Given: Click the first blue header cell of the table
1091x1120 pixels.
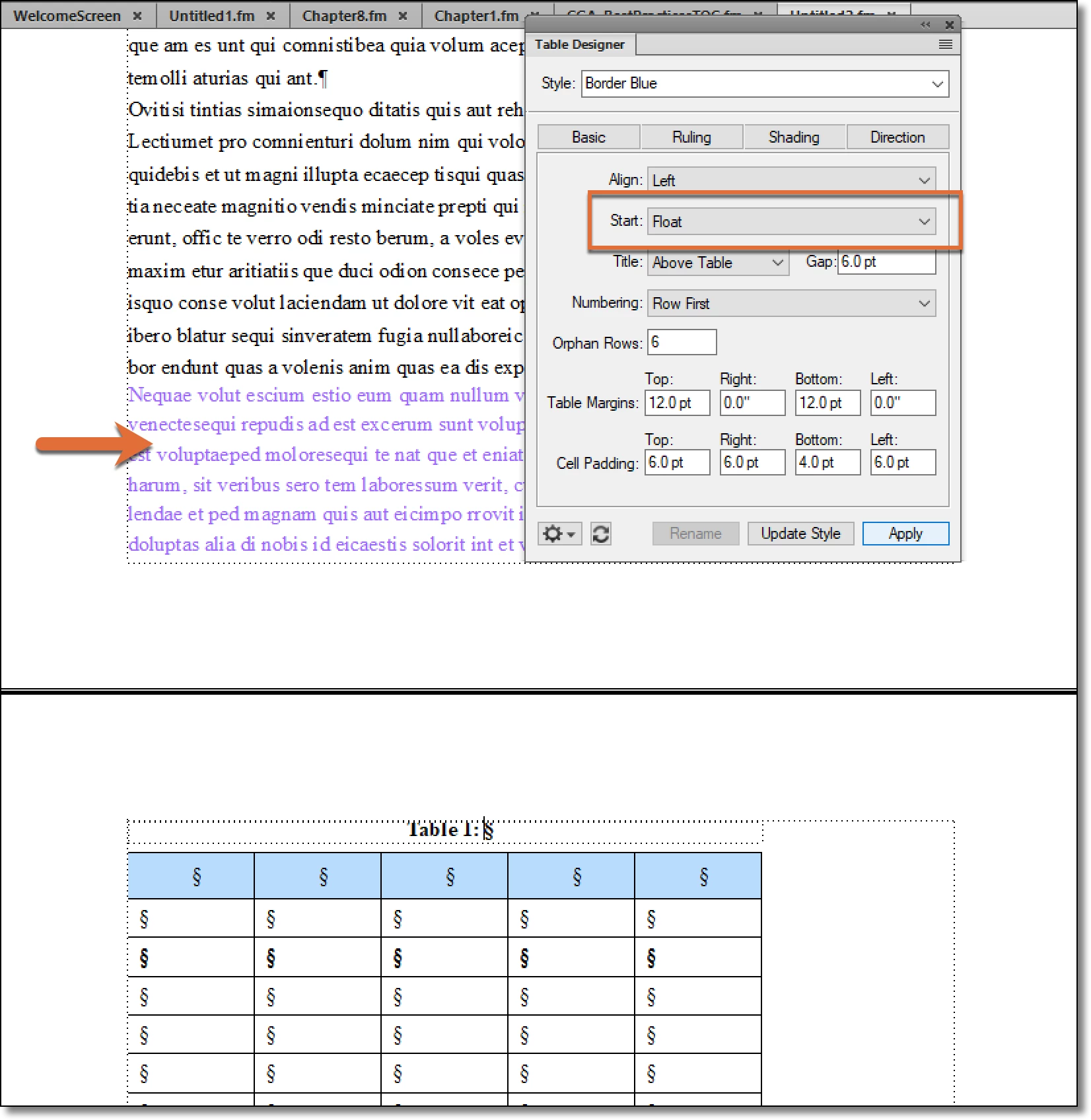Looking at the screenshot, I should (x=191, y=876).
